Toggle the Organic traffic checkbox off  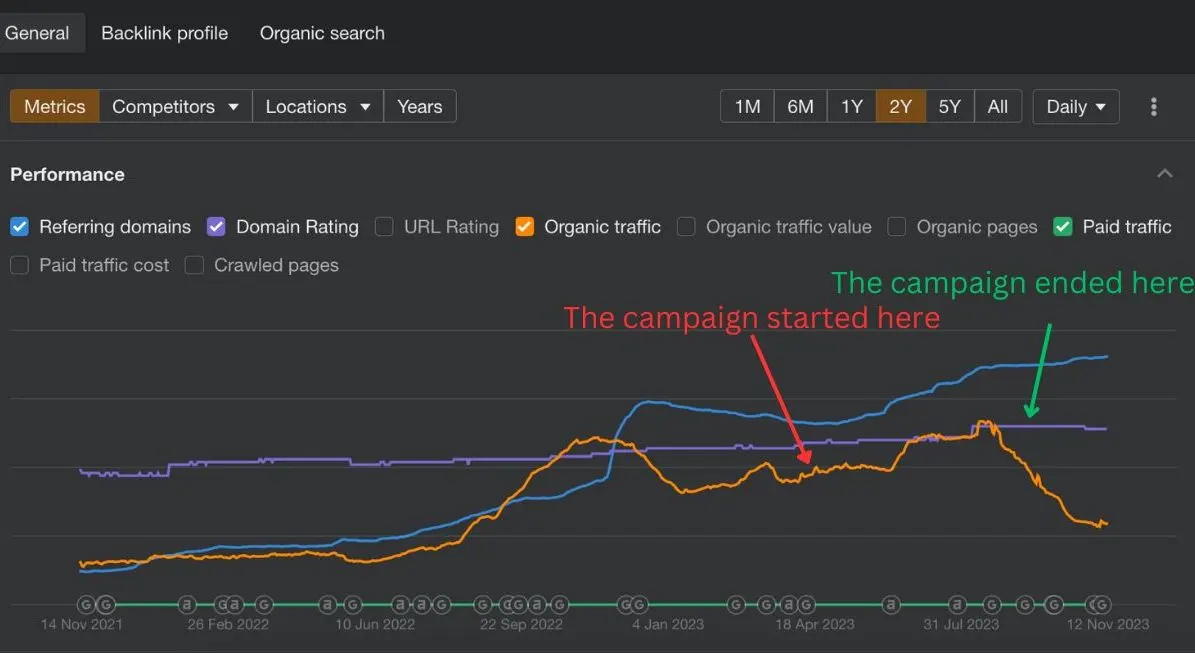[524, 226]
